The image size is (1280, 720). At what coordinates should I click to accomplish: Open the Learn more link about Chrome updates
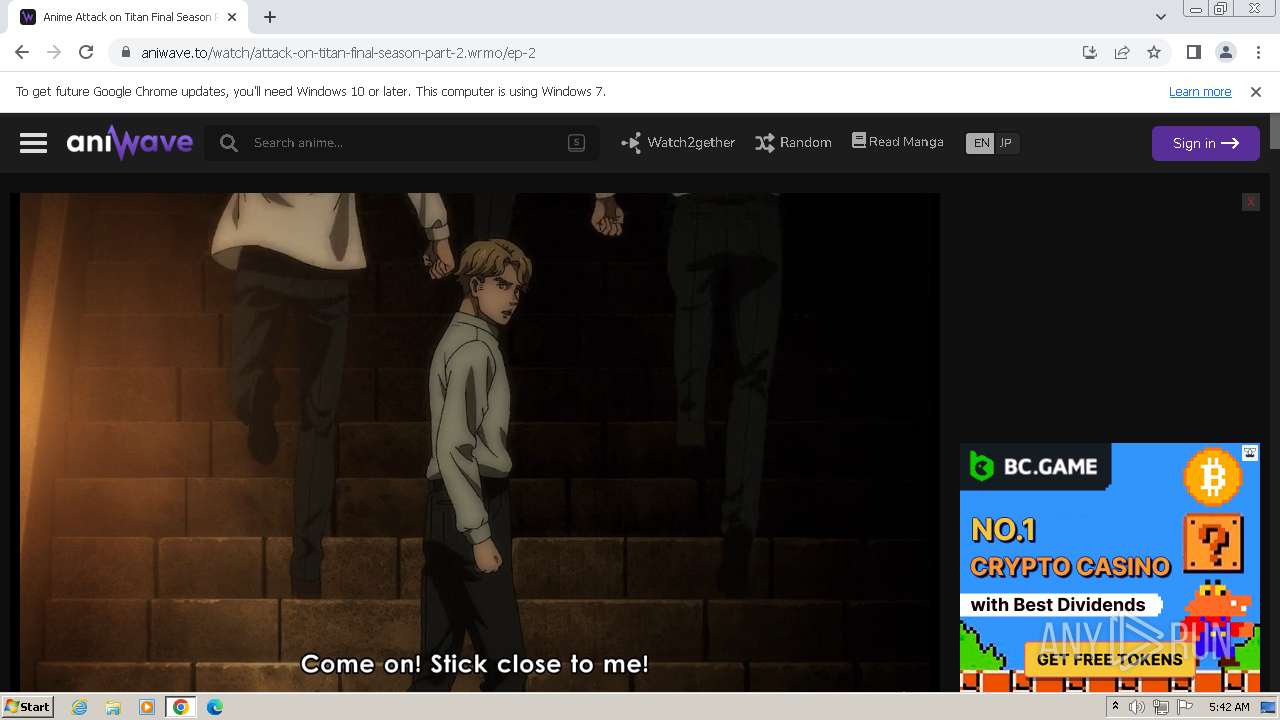click(x=1200, y=91)
